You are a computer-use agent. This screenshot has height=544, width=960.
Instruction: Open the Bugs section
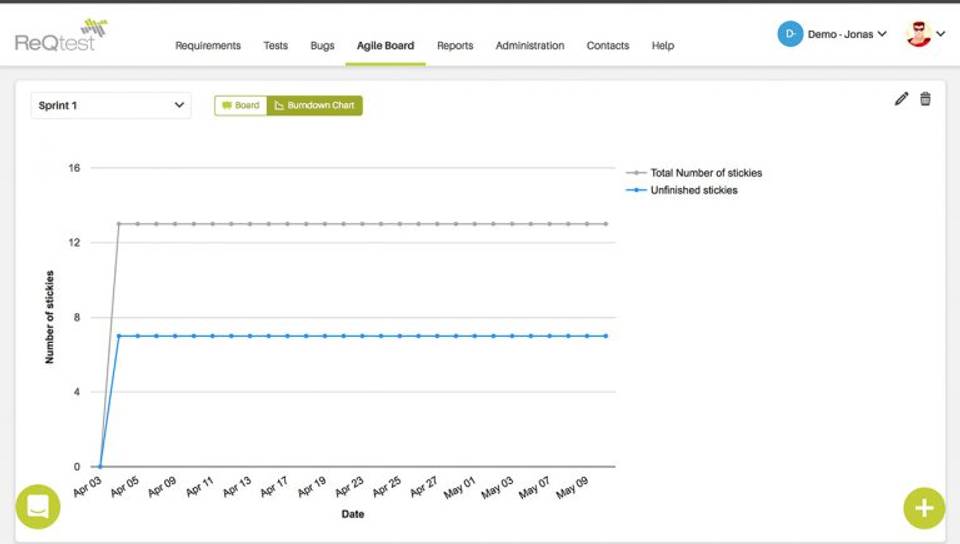[x=322, y=45]
